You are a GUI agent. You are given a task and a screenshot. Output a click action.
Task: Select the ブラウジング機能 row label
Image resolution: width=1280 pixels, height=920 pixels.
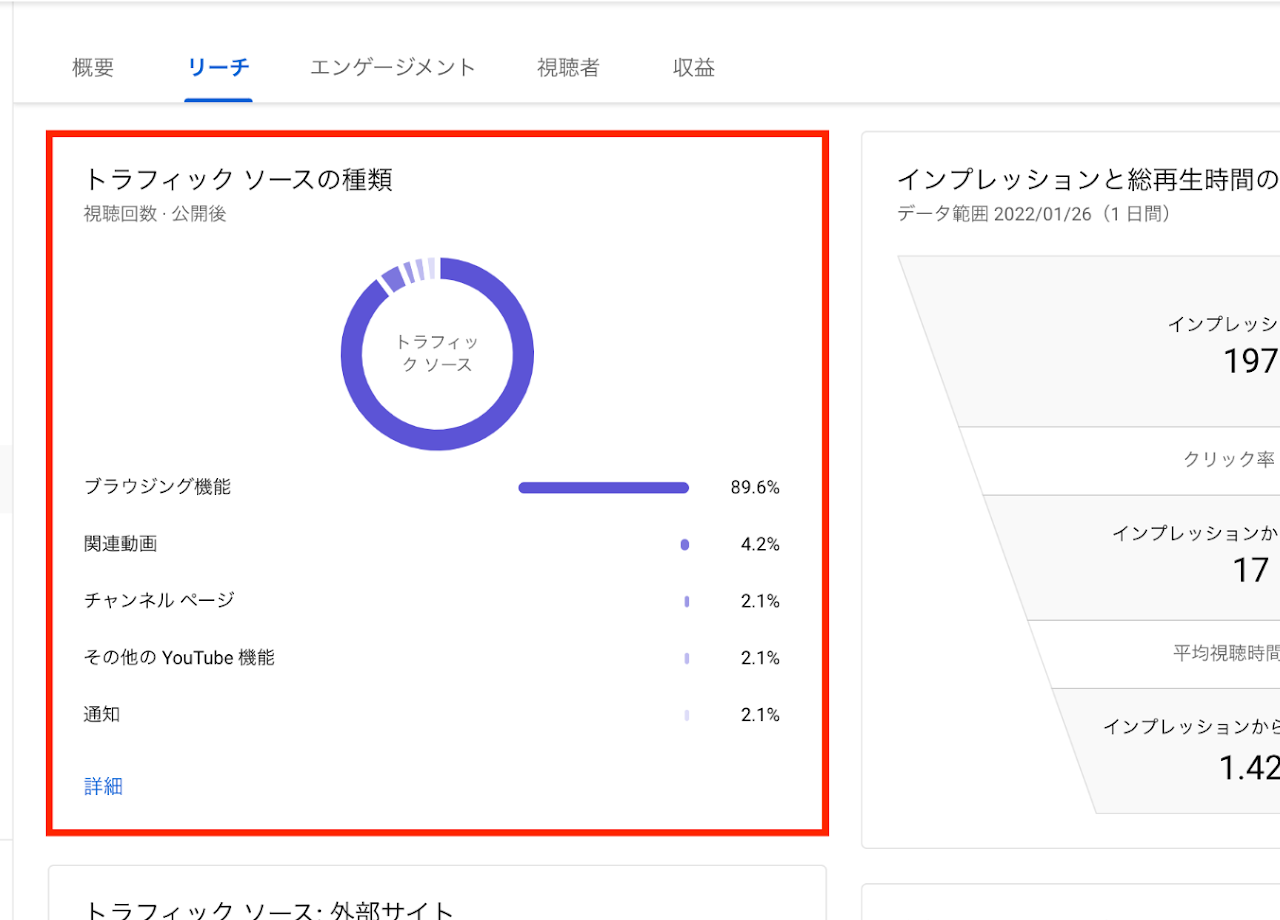pyautogui.click(x=157, y=487)
